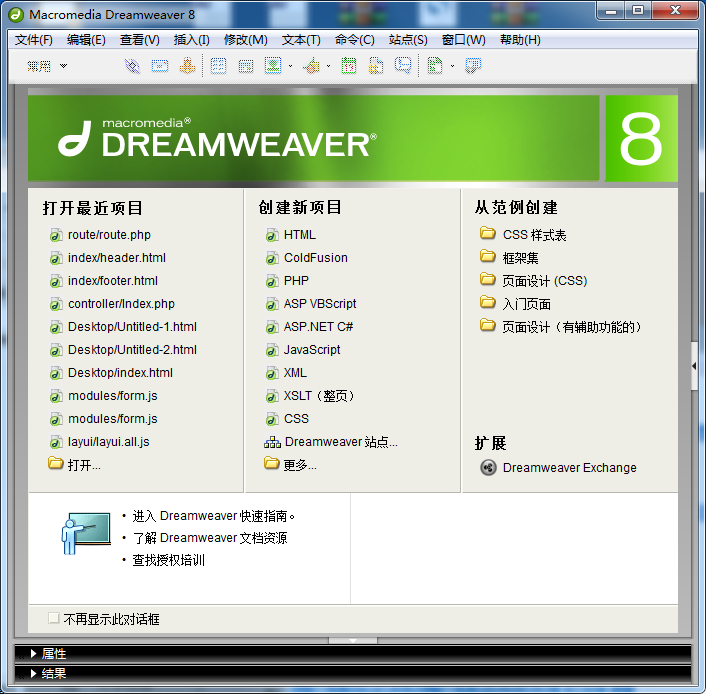This screenshot has height=694, width=706.
Task: Click the Insert Table toolbar icon
Action: pos(218,66)
